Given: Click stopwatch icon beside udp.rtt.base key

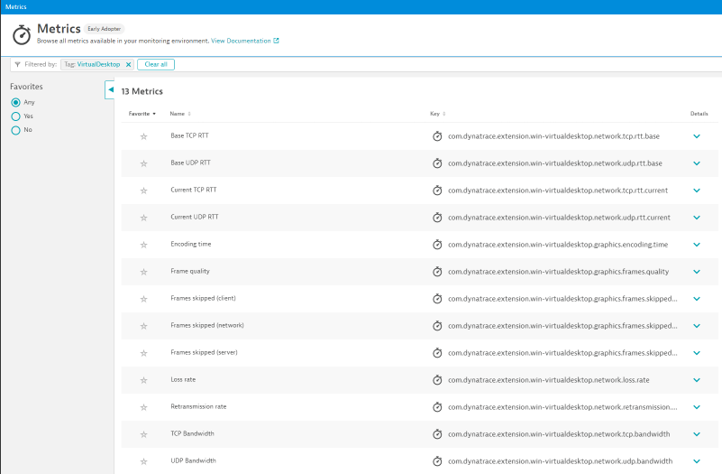Looking at the screenshot, I should tap(437, 163).
